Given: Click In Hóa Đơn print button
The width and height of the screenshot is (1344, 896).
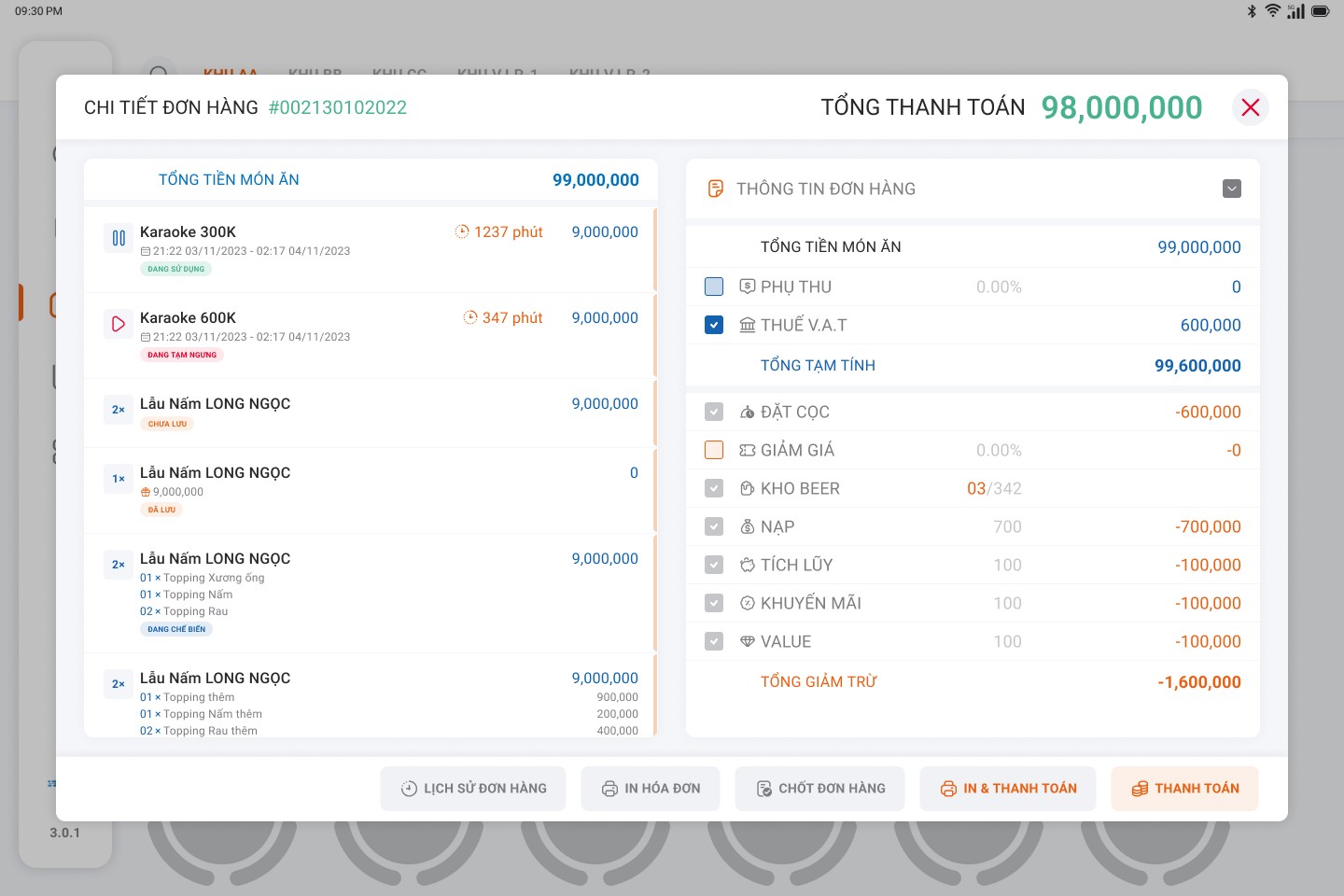Looking at the screenshot, I should coord(651,789).
